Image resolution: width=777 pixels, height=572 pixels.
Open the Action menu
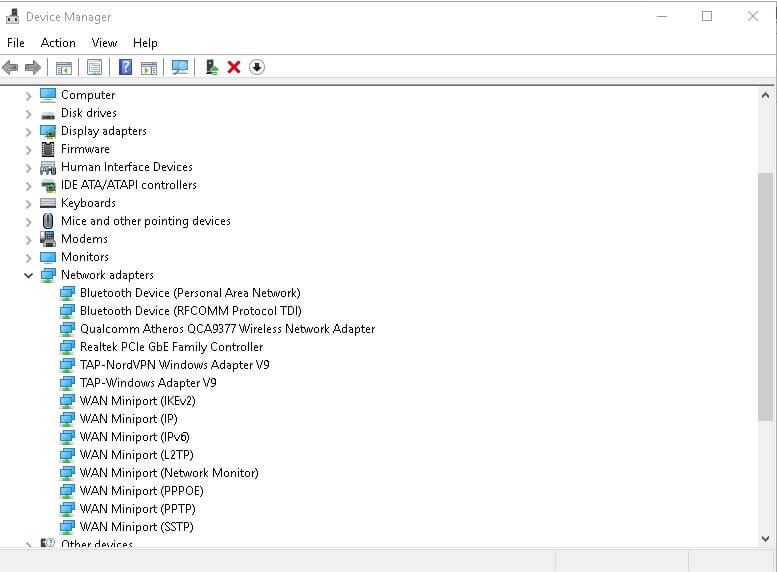[x=58, y=43]
